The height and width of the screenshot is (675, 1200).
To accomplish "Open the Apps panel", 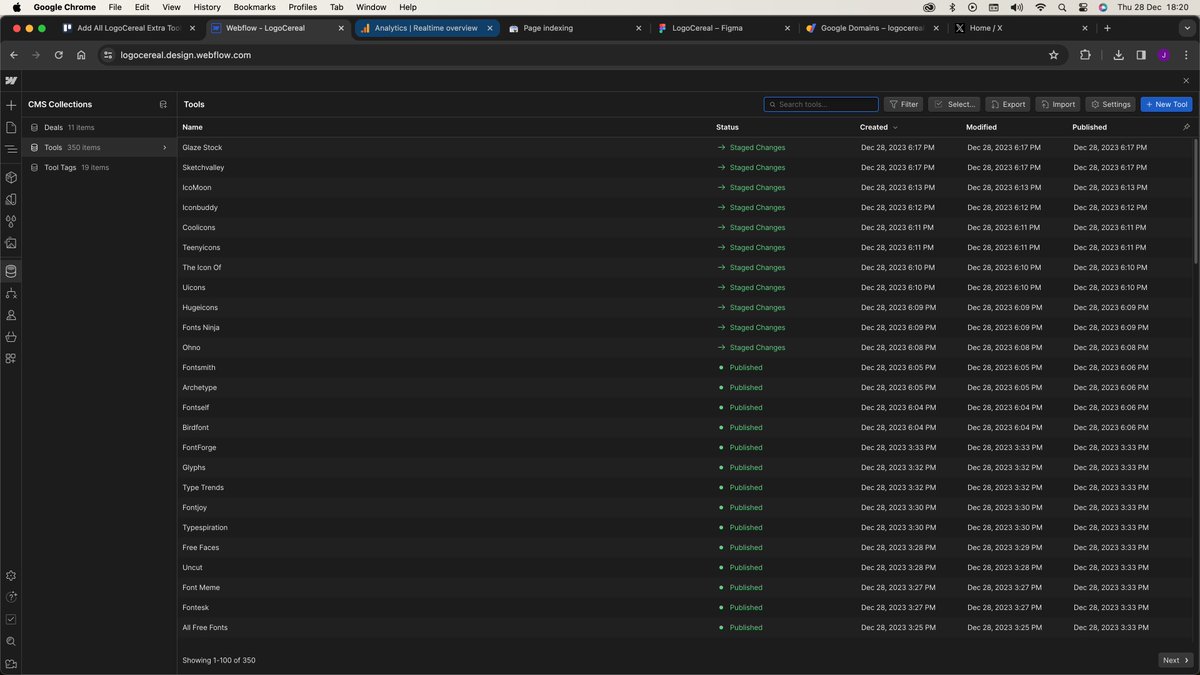I will click(x=11, y=358).
